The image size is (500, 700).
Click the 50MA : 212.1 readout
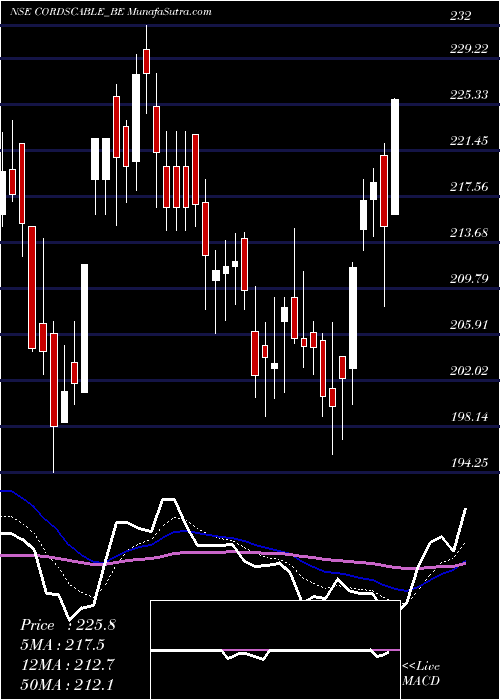click(67, 684)
